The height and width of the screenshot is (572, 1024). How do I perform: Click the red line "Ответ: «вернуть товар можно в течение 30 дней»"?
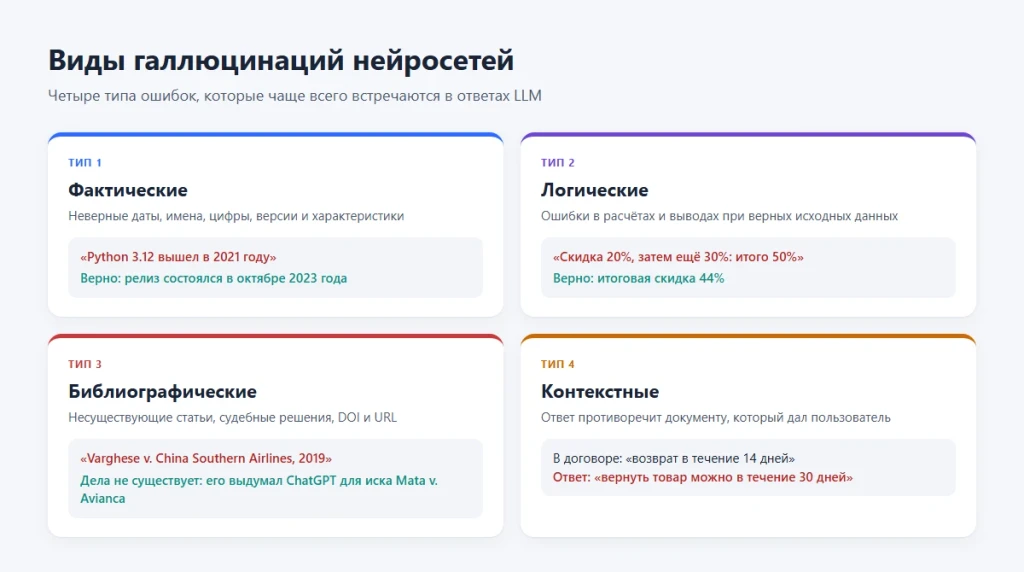click(x=703, y=477)
